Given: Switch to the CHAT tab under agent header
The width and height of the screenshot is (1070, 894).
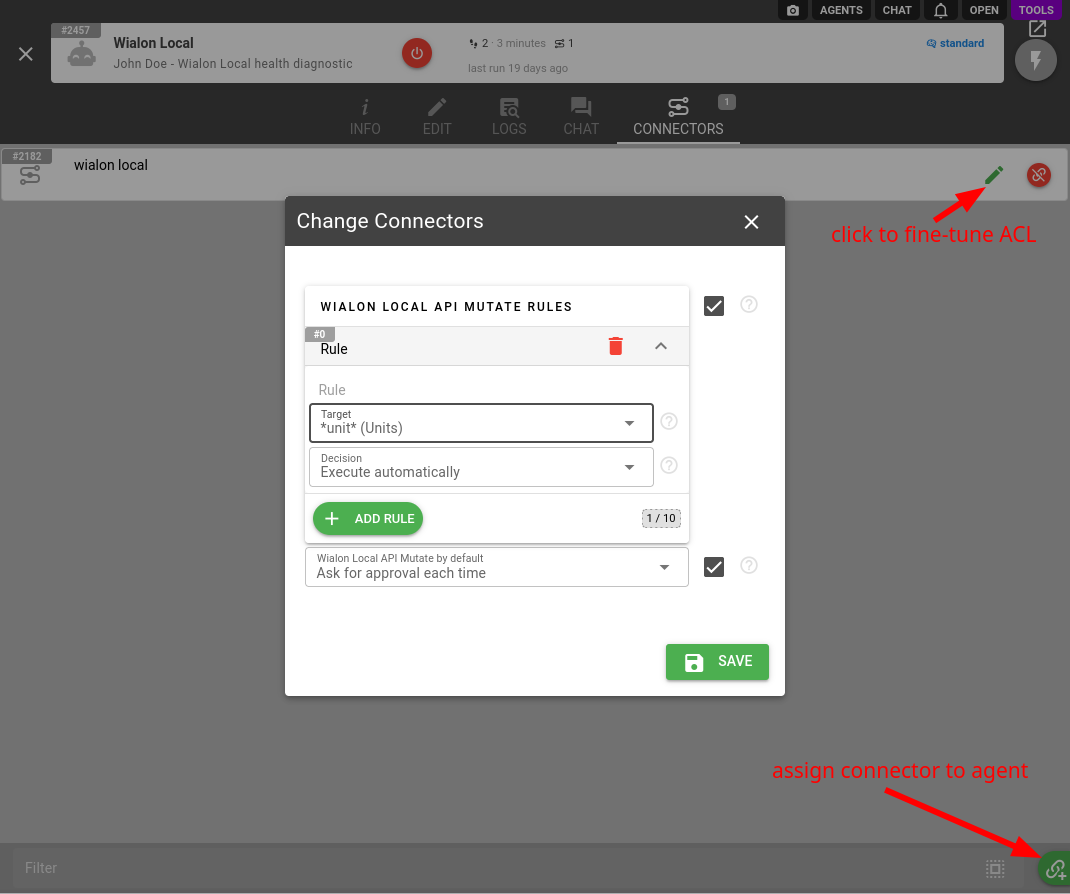Looking at the screenshot, I should pyautogui.click(x=581, y=117).
